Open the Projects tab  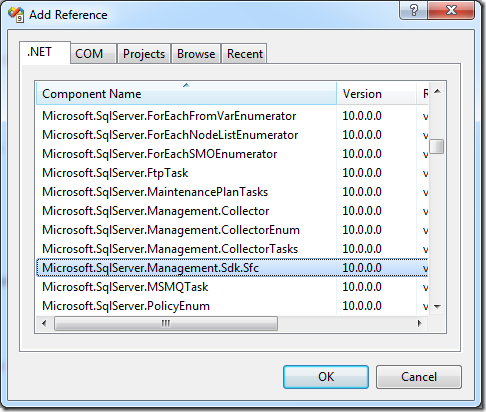pos(144,53)
